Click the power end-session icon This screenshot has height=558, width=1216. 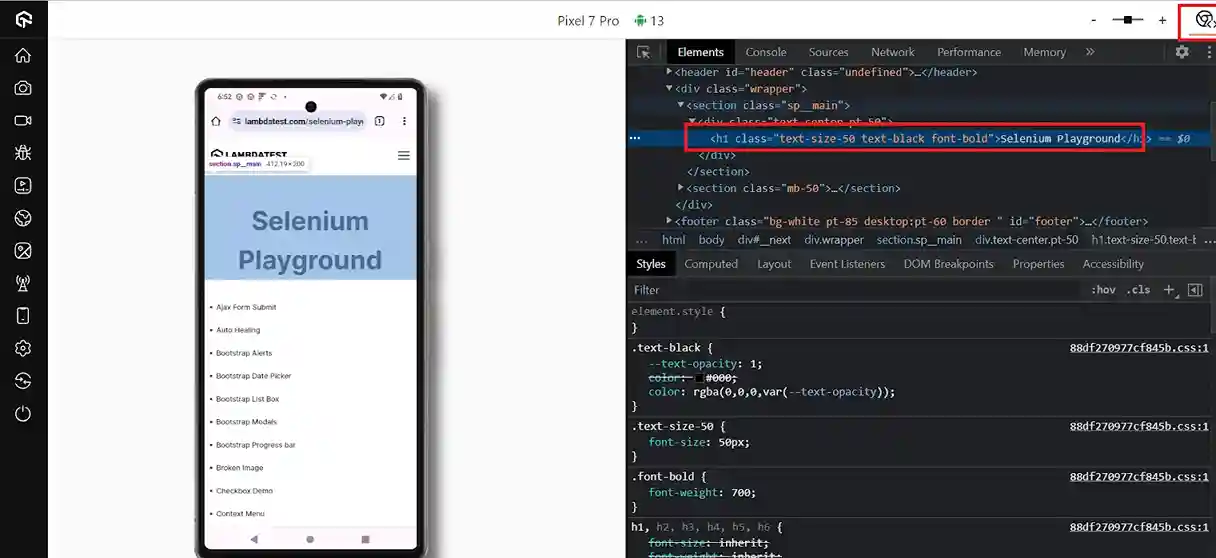pyautogui.click(x=23, y=414)
